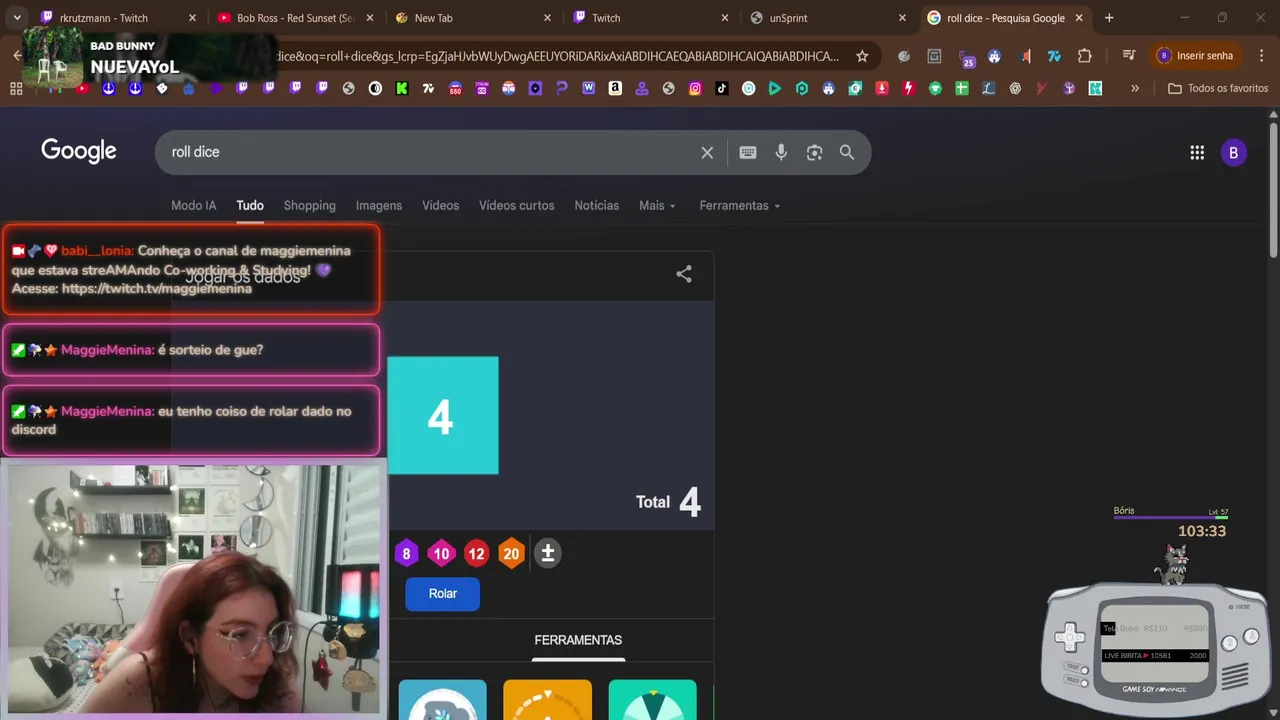
Task: Bookmark this page with star icon
Action: coord(862,56)
